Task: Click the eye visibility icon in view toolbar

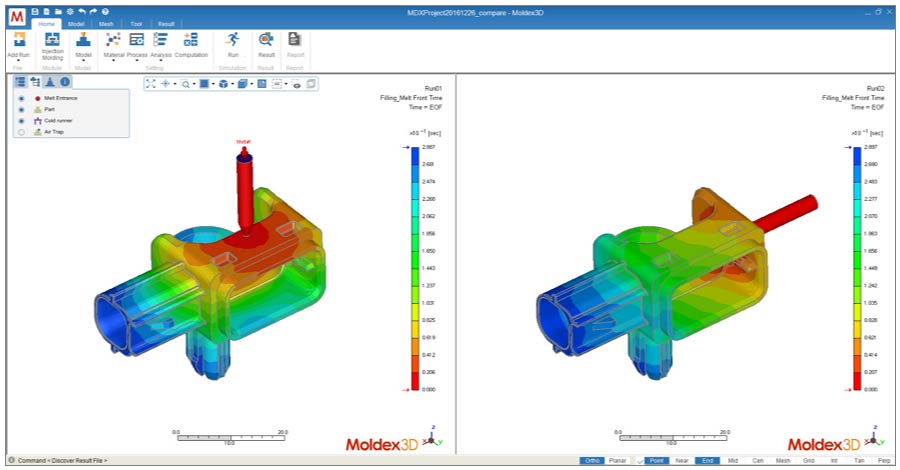Action: point(297,84)
